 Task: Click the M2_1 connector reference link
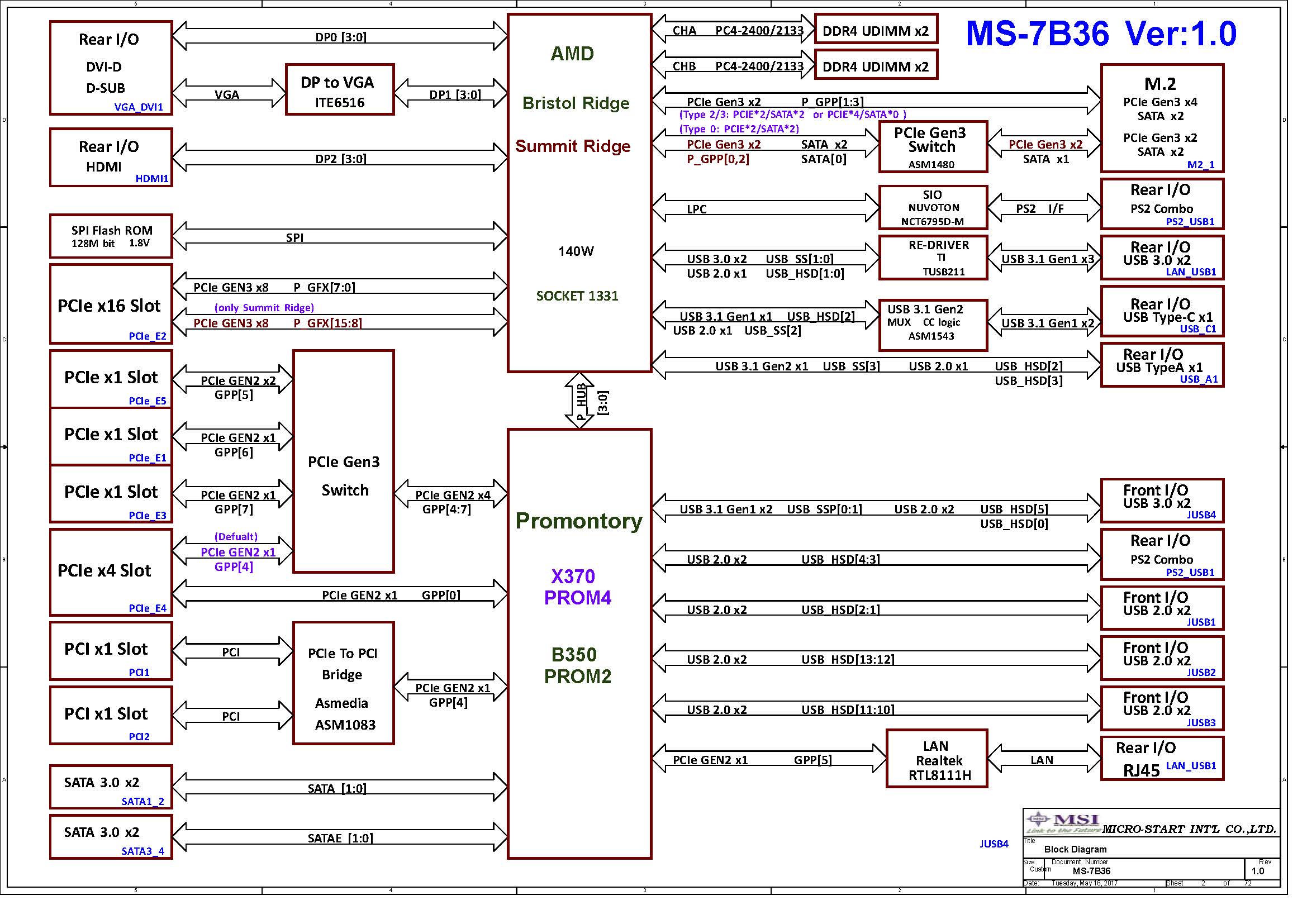point(1200,164)
